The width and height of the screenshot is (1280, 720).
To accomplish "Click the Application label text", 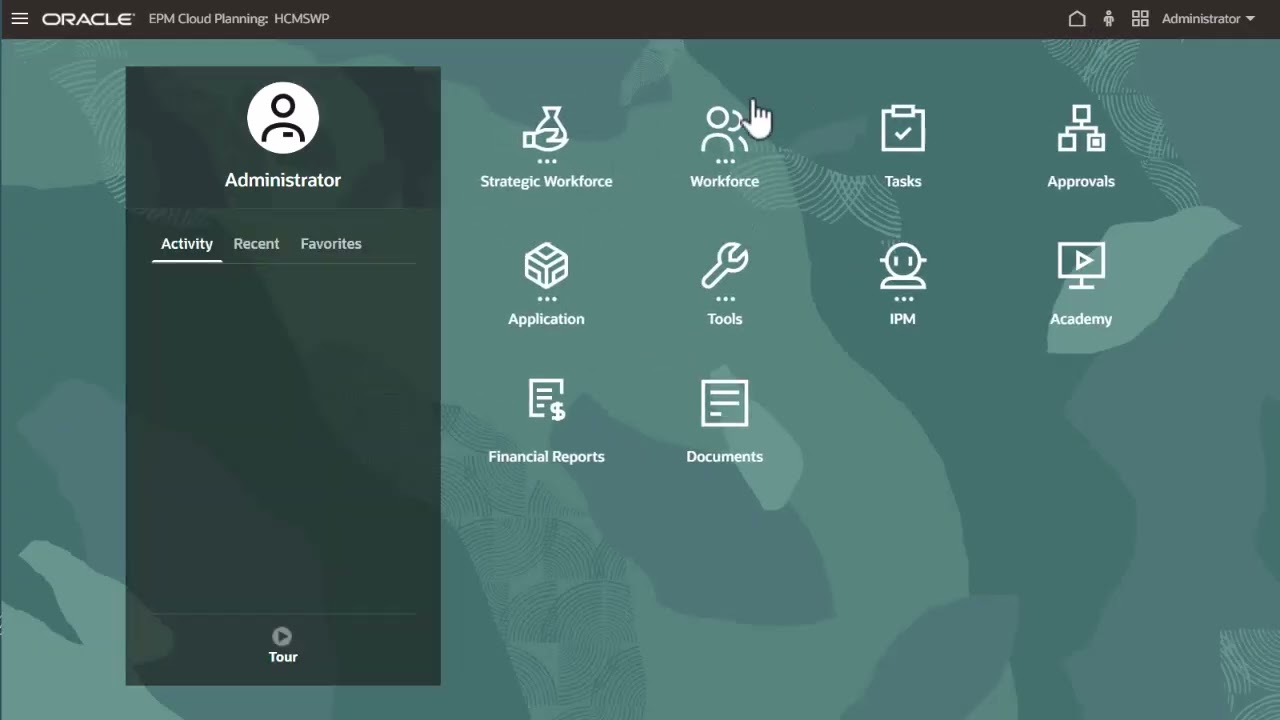I will click(x=546, y=319).
